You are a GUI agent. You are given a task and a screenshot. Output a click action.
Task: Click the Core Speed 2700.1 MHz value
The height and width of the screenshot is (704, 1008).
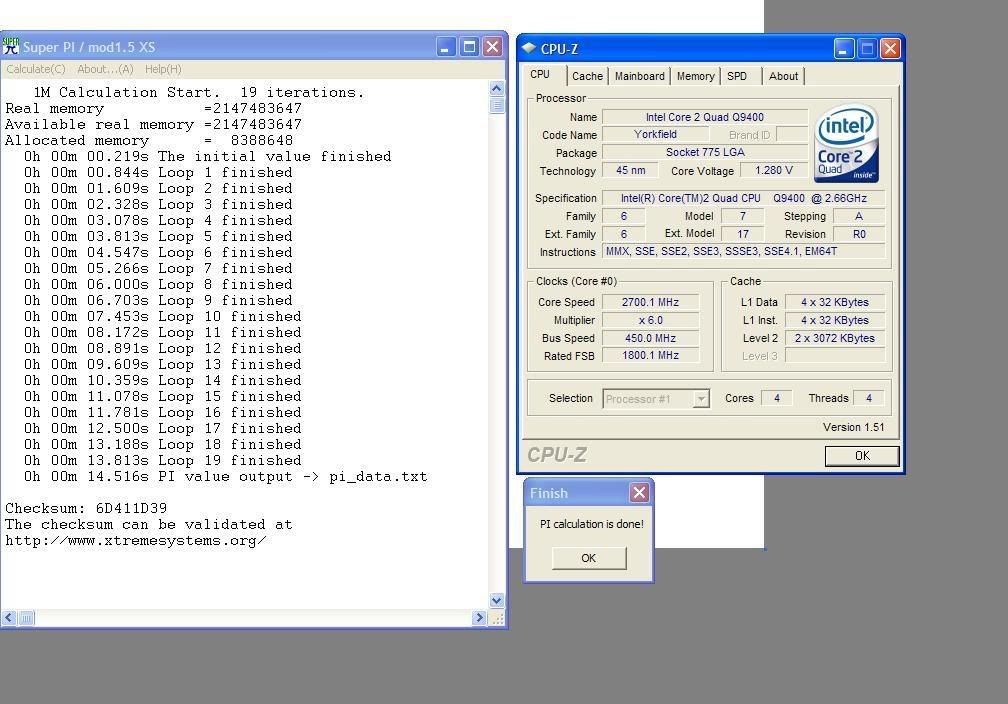point(650,302)
